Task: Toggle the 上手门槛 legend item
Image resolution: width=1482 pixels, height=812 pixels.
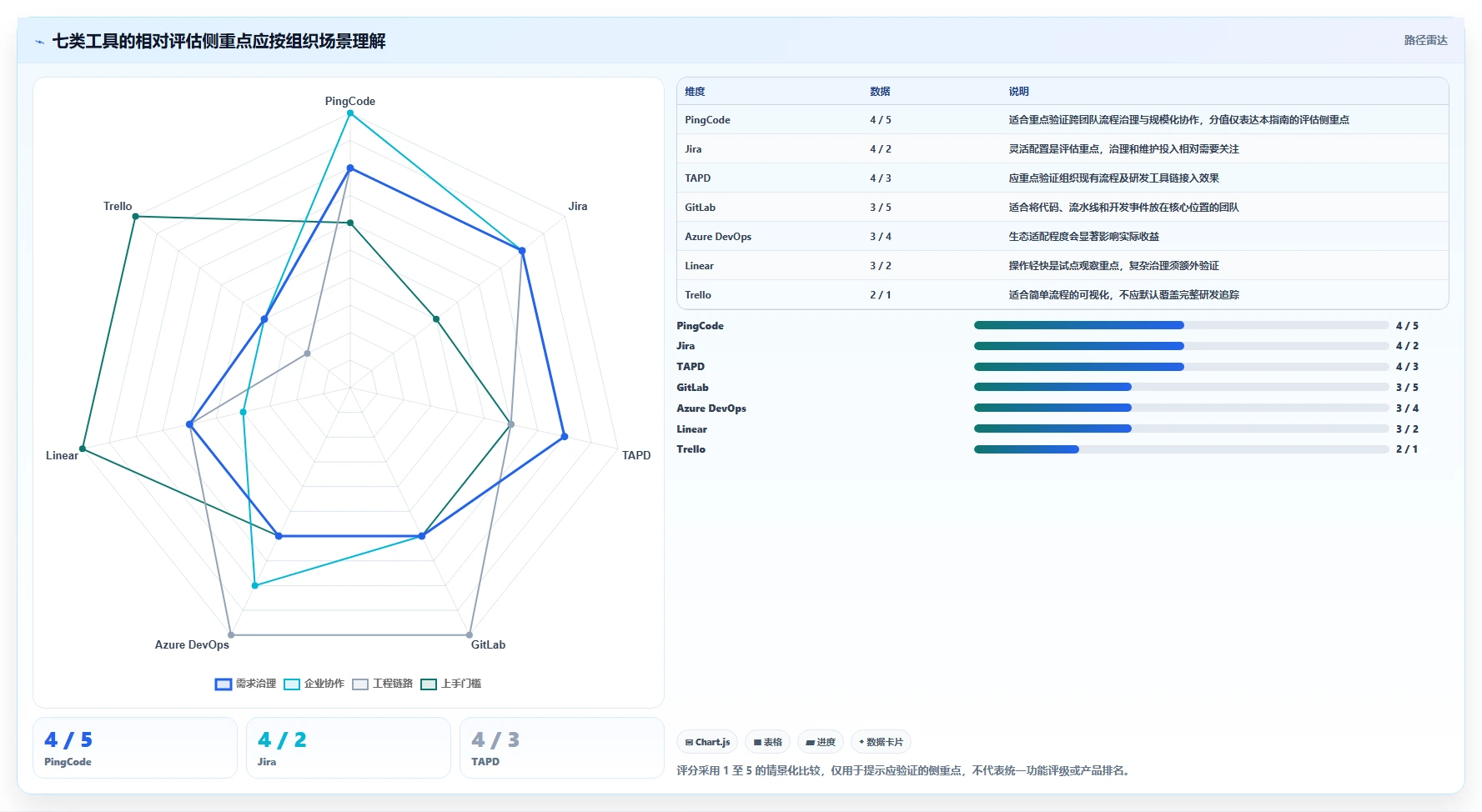Action: coord(450,684)
